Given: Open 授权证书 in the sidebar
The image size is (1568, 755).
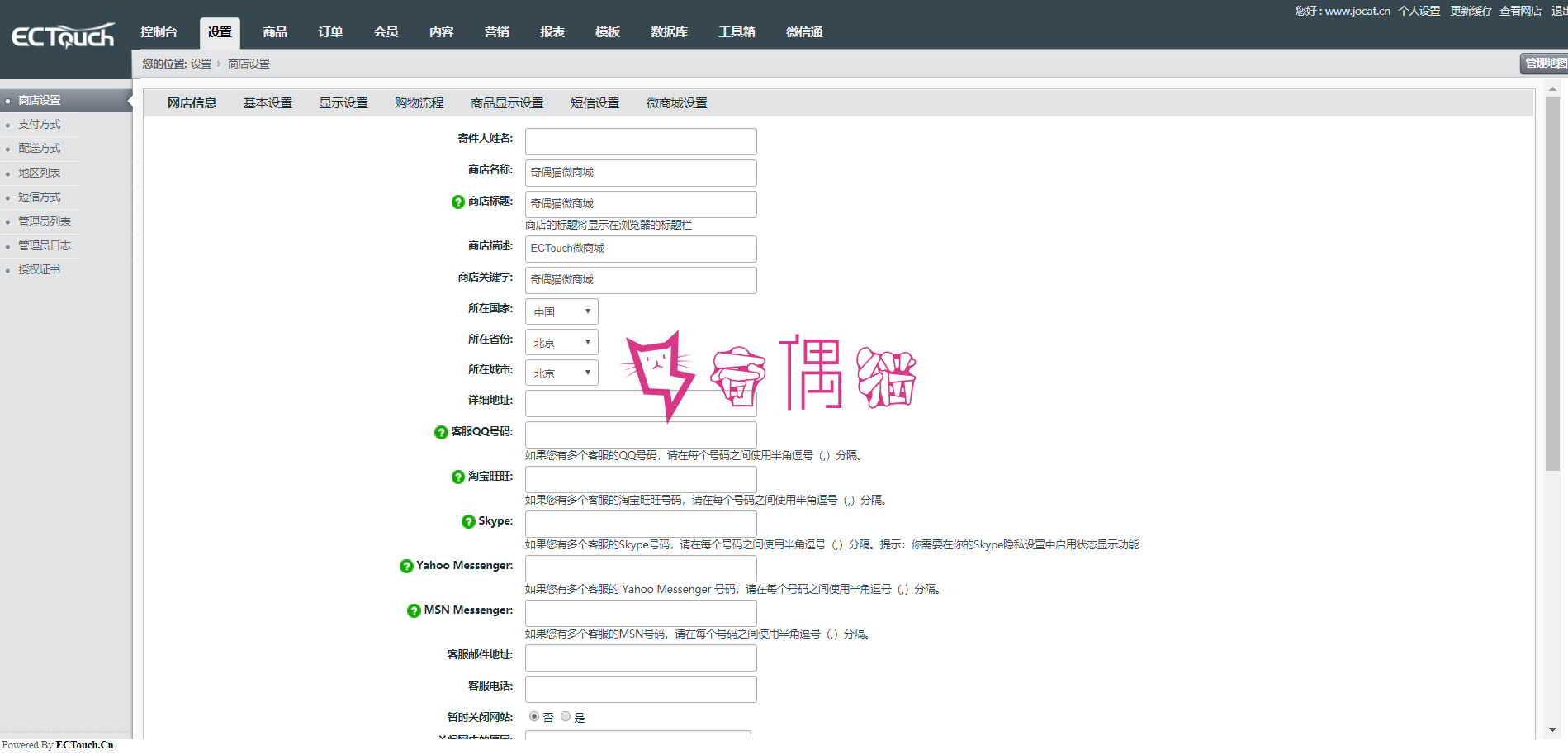Looking at the screenshot, I should pos(40,269).
